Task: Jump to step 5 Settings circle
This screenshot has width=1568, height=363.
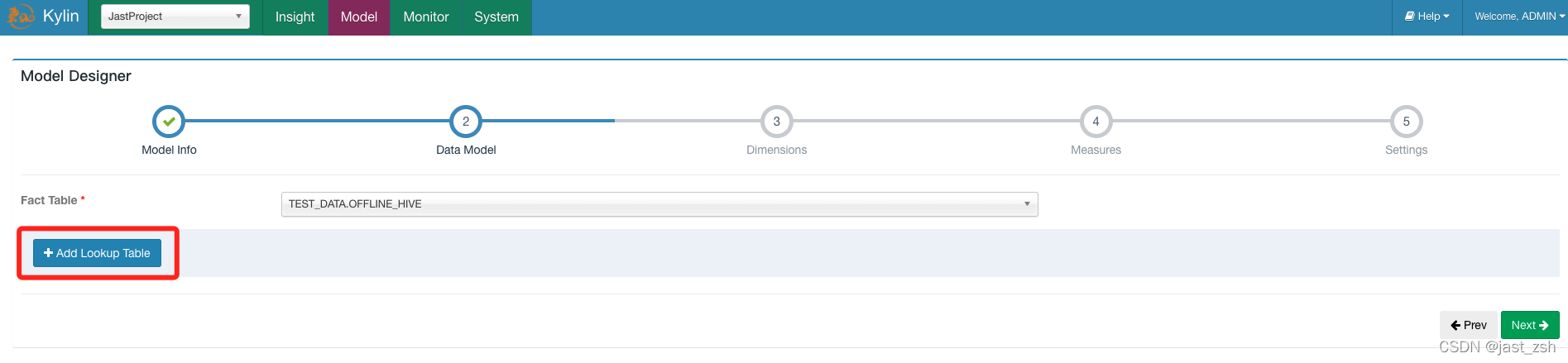Action: pos(1406,122)
